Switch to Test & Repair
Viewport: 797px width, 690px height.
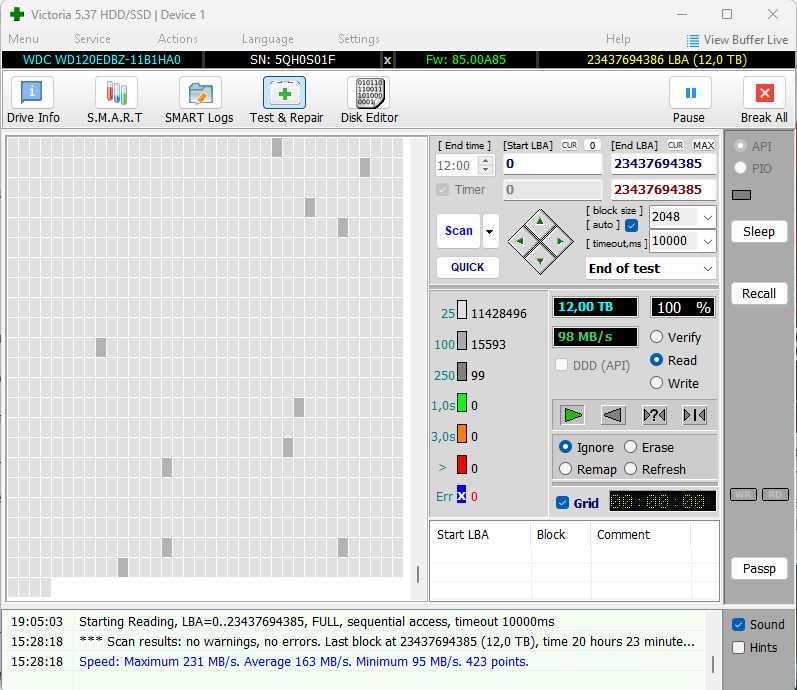pyautogui.click(x=286, y=101)
